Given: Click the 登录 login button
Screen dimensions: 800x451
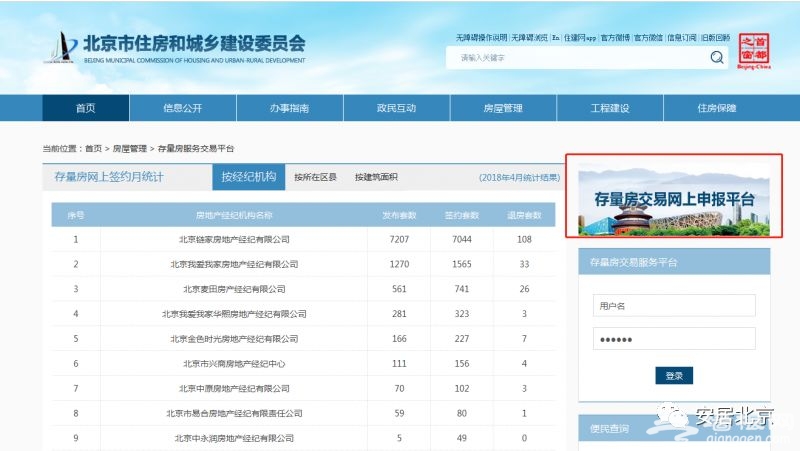Looking at the screenshot, I should (674, 375).
